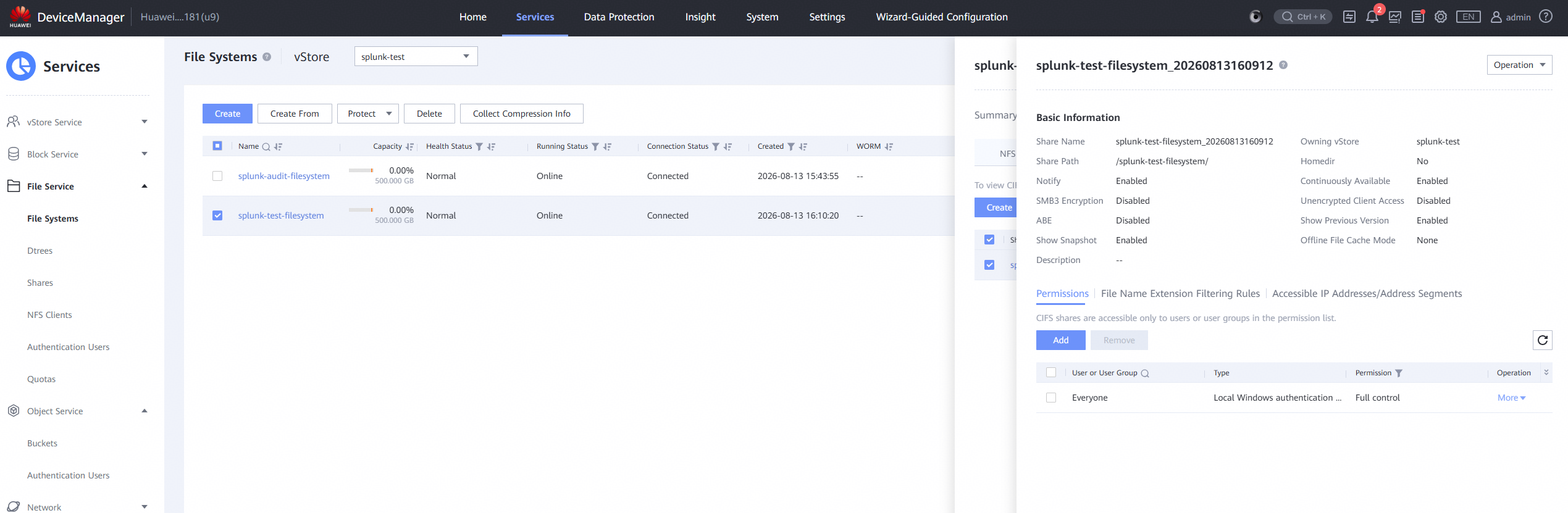Refresh the permissions list
This screenshot has height=513, width=1568.
tap(1543, 340)
